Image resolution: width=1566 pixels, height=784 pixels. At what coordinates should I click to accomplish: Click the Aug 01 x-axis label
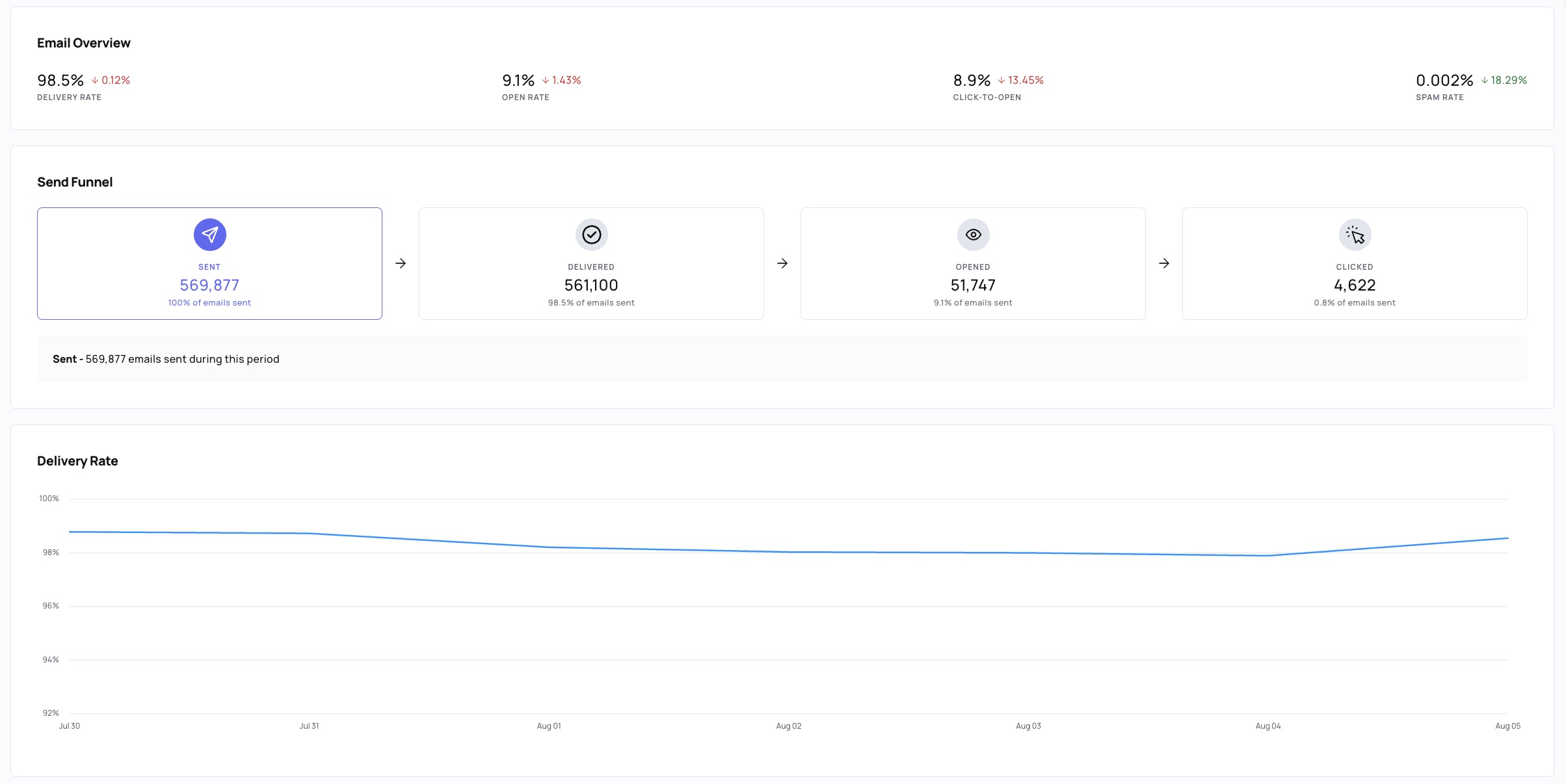[x=549, y=726]
